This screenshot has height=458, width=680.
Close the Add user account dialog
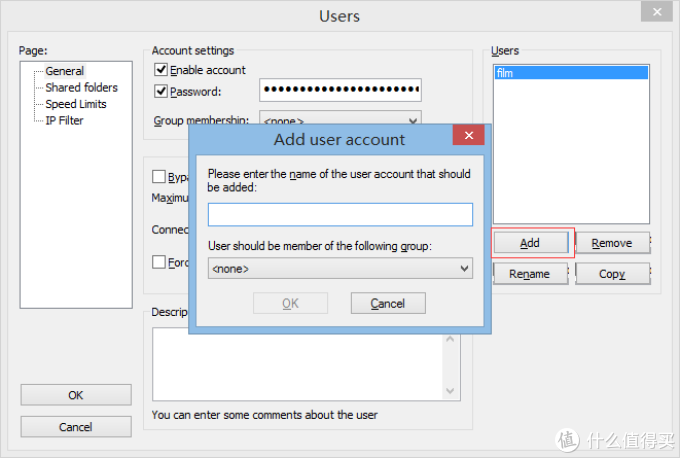467,138
